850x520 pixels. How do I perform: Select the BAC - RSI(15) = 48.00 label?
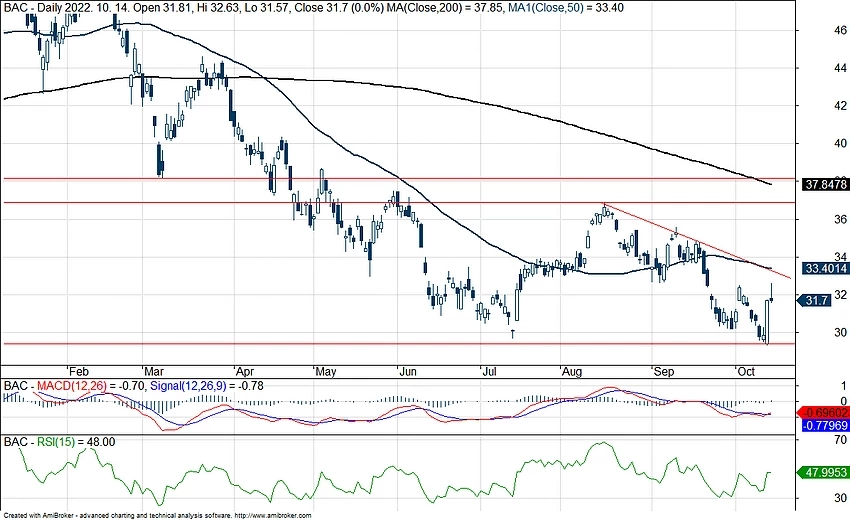pos(60,442)
